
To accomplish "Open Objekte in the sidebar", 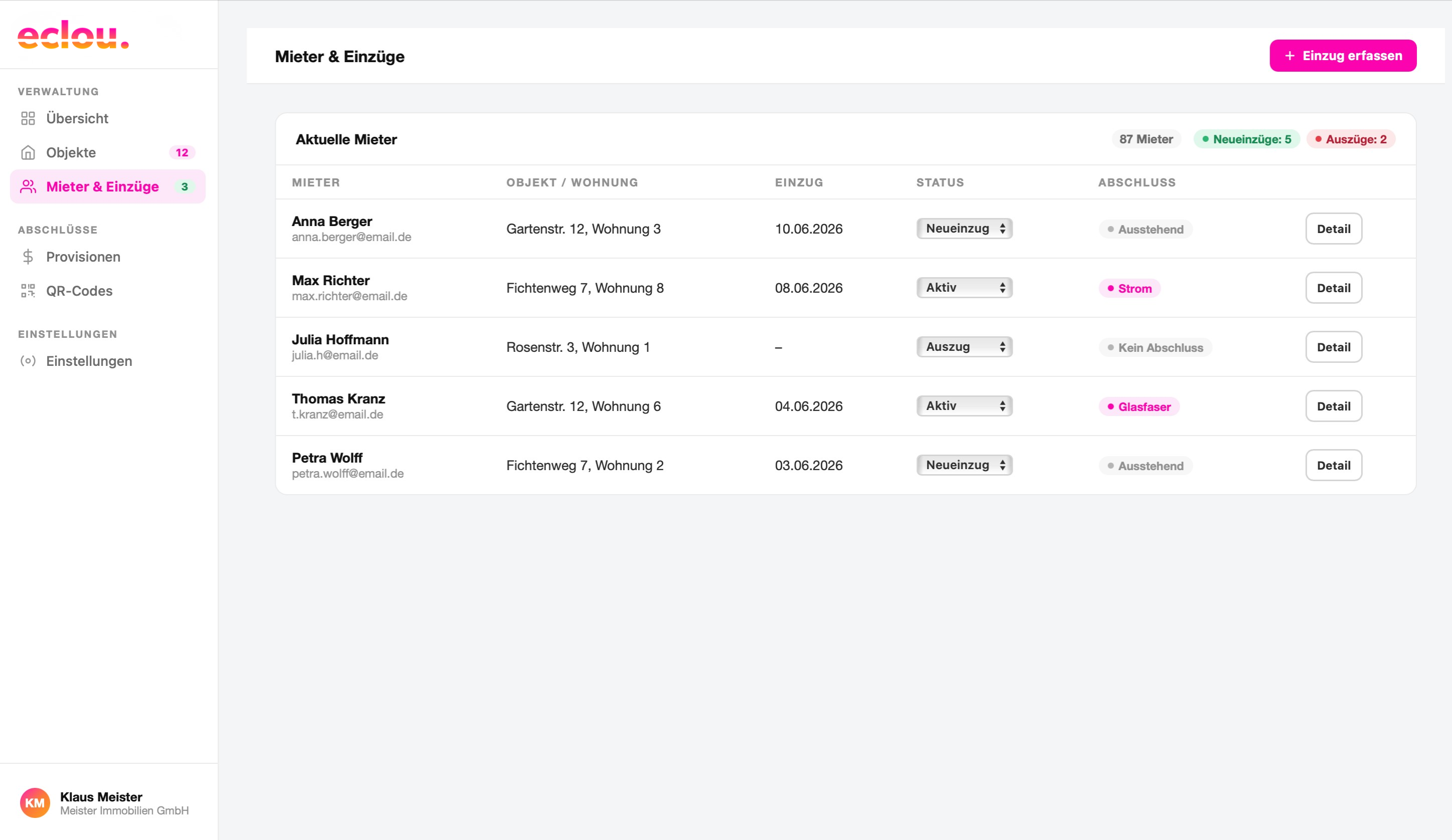I will point(108,152).
